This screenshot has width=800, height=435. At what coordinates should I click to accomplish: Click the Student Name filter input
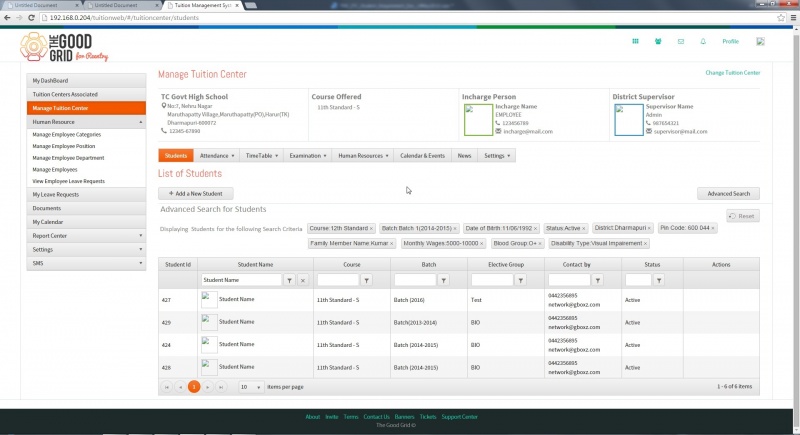click(241, 280)
